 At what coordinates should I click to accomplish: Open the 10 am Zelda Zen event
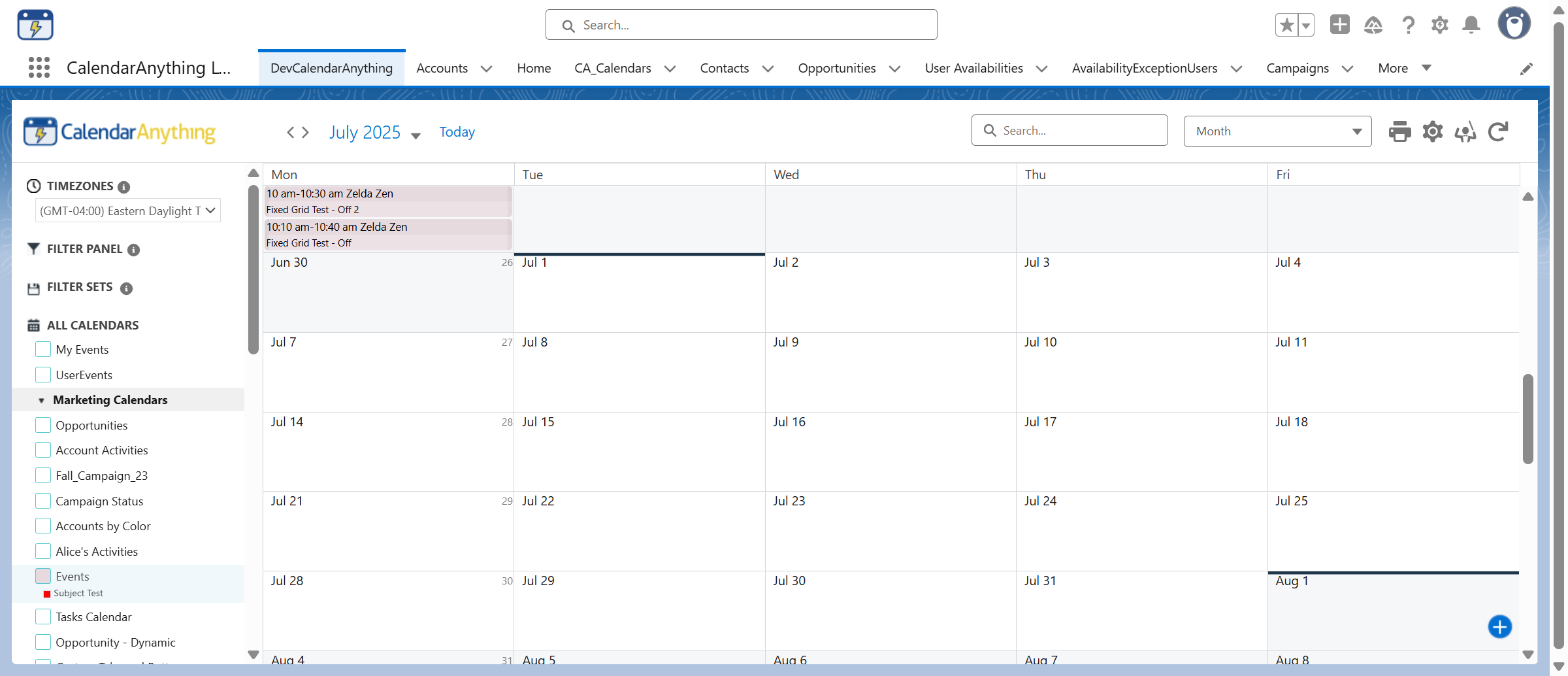click(387, 201)
